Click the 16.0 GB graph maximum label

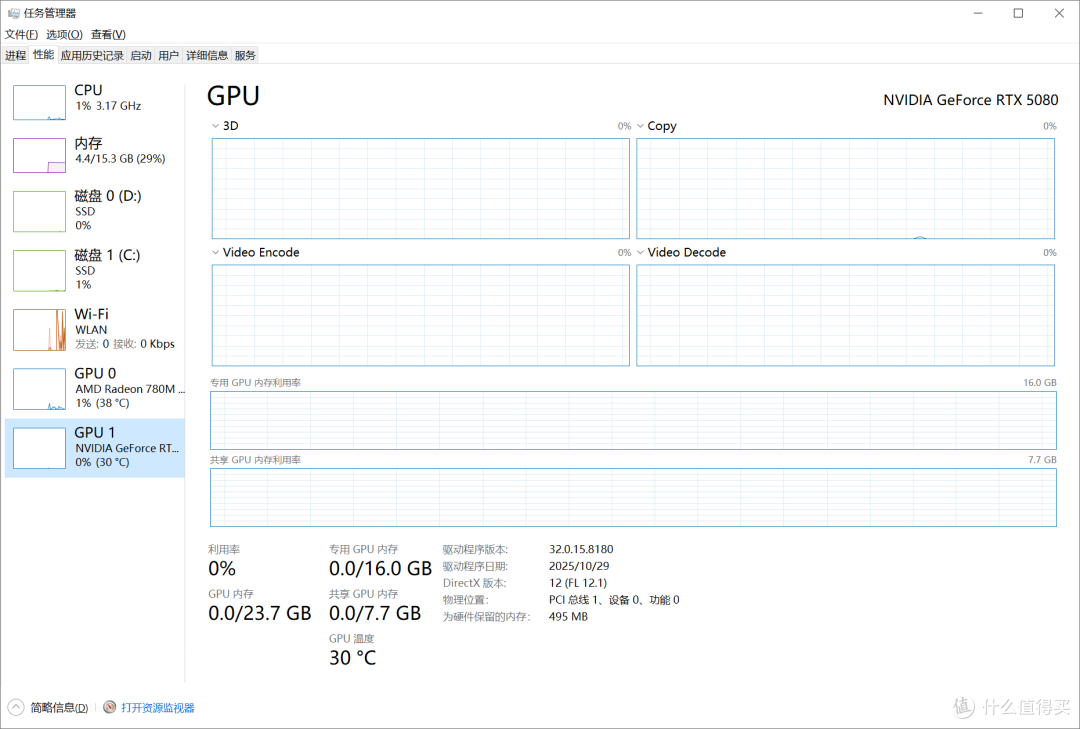[x=1039, y=382]
